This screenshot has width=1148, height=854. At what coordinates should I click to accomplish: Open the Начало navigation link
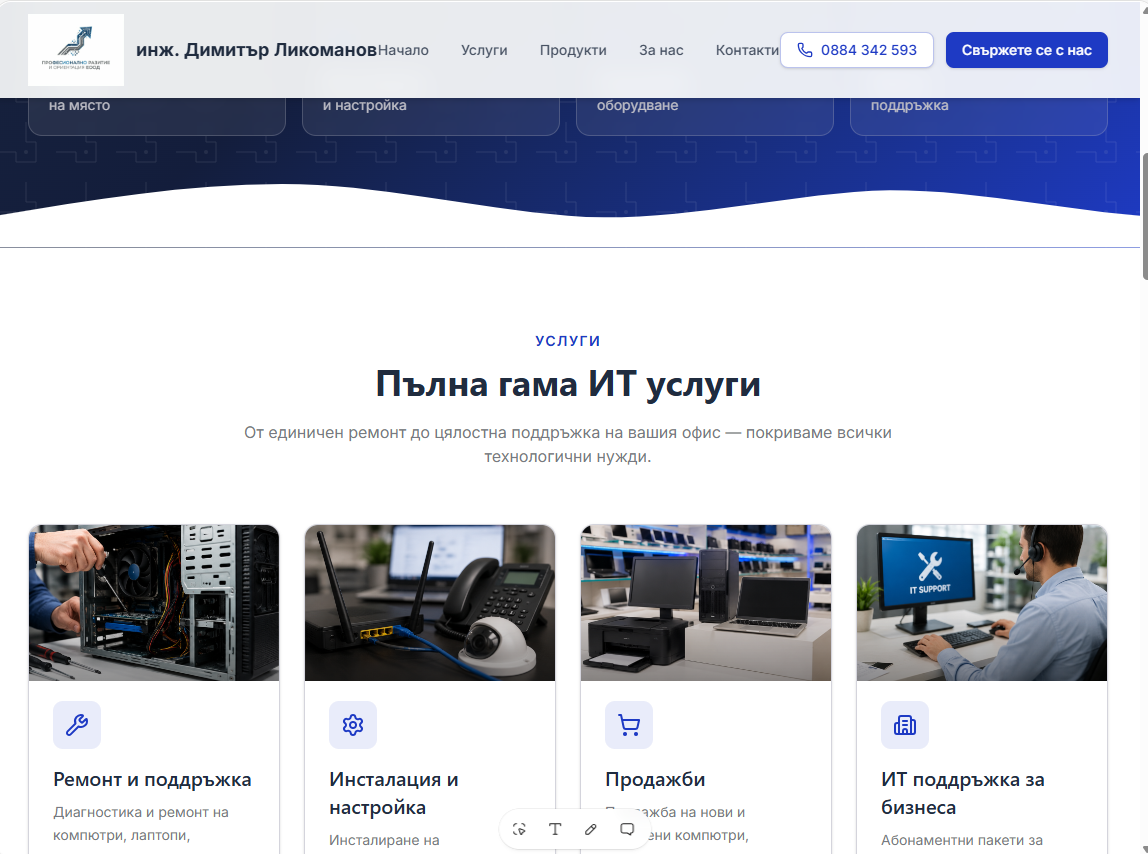[x=403, y=50]
